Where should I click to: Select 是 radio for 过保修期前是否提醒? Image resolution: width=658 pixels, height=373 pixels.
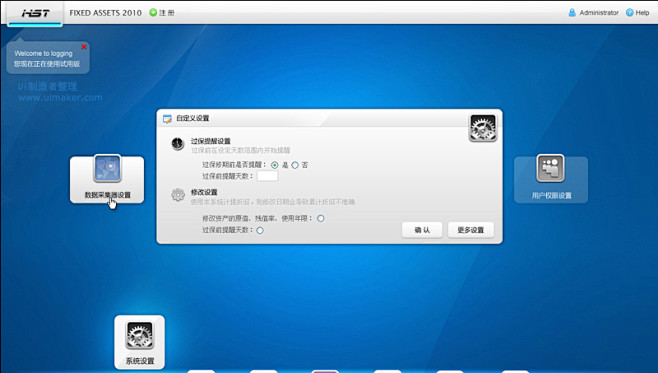[274, 165]
